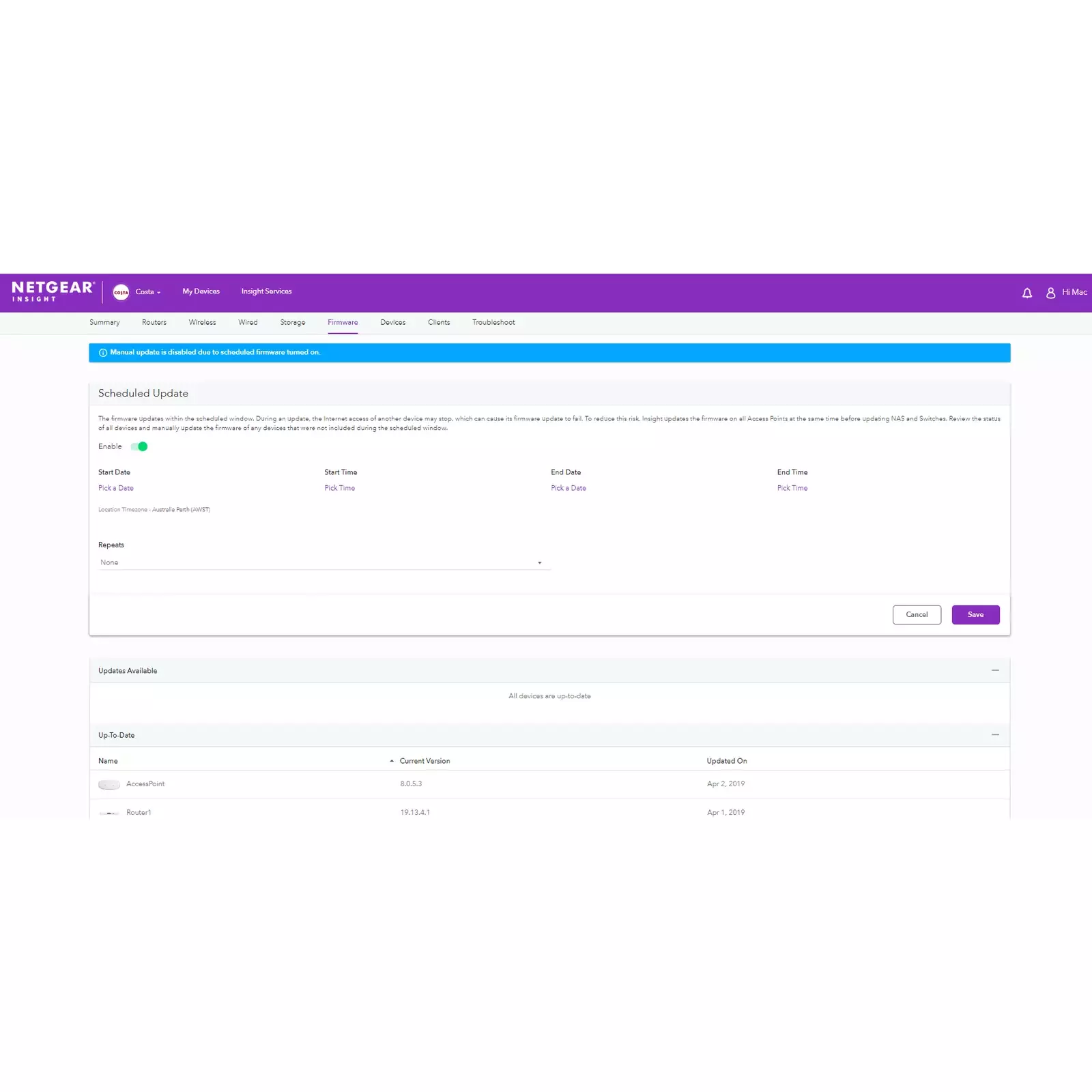Collapse the Up-To-Date section
The height and width of the screenshot is (1092, 1092).
tap(995, 735)
